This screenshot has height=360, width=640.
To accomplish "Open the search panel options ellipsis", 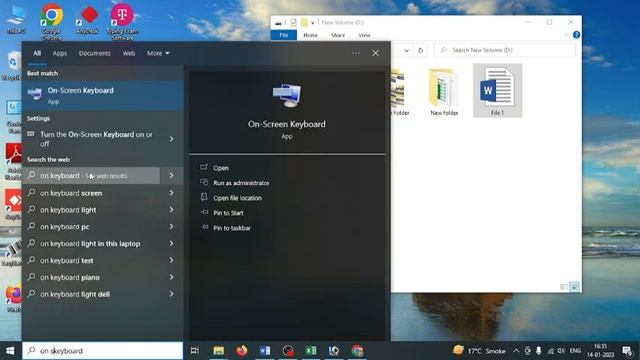I will click(x=356, y=53).
